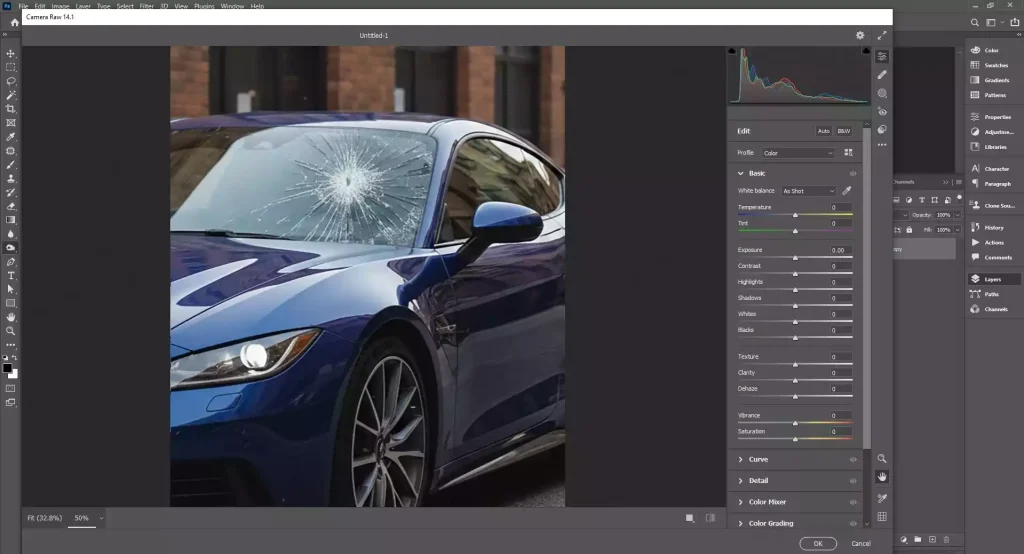
Task: Click the OK button
Action: point(818,544)
